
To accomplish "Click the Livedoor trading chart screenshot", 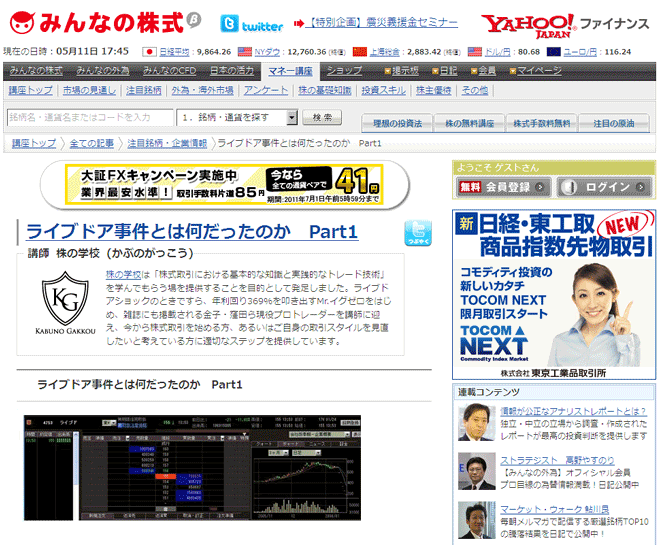I will [x=194, y=465].
